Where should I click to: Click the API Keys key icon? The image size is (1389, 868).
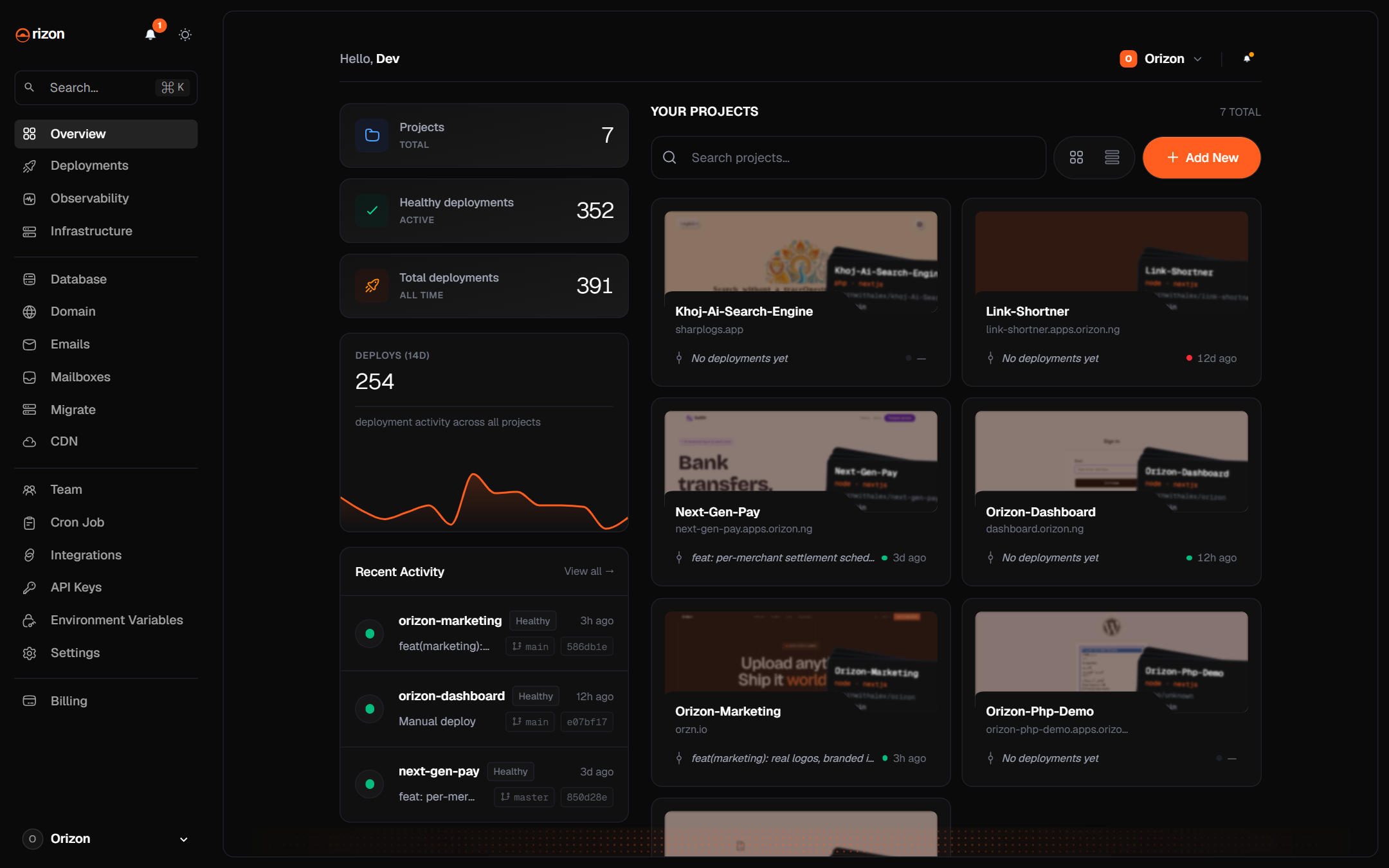coord(30,588)
